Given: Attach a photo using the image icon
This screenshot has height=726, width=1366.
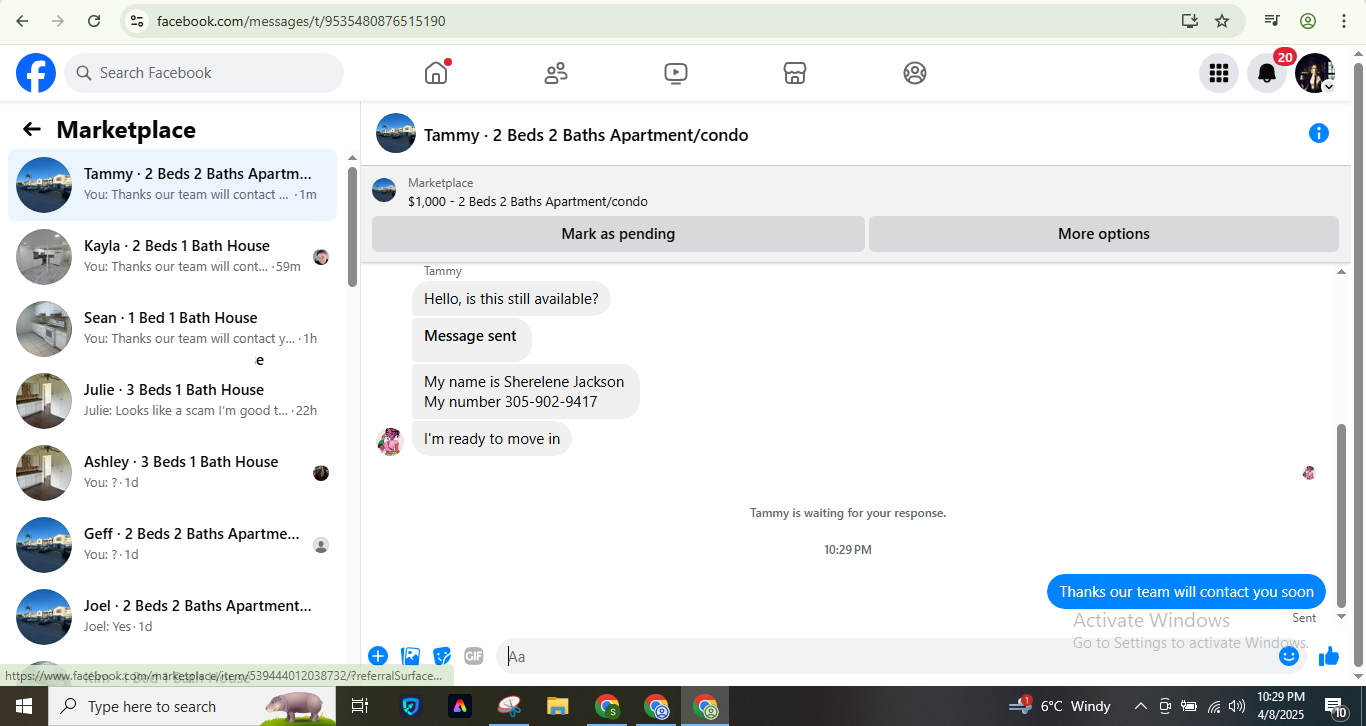Looking at the screenshot, I should pos(410,656).
